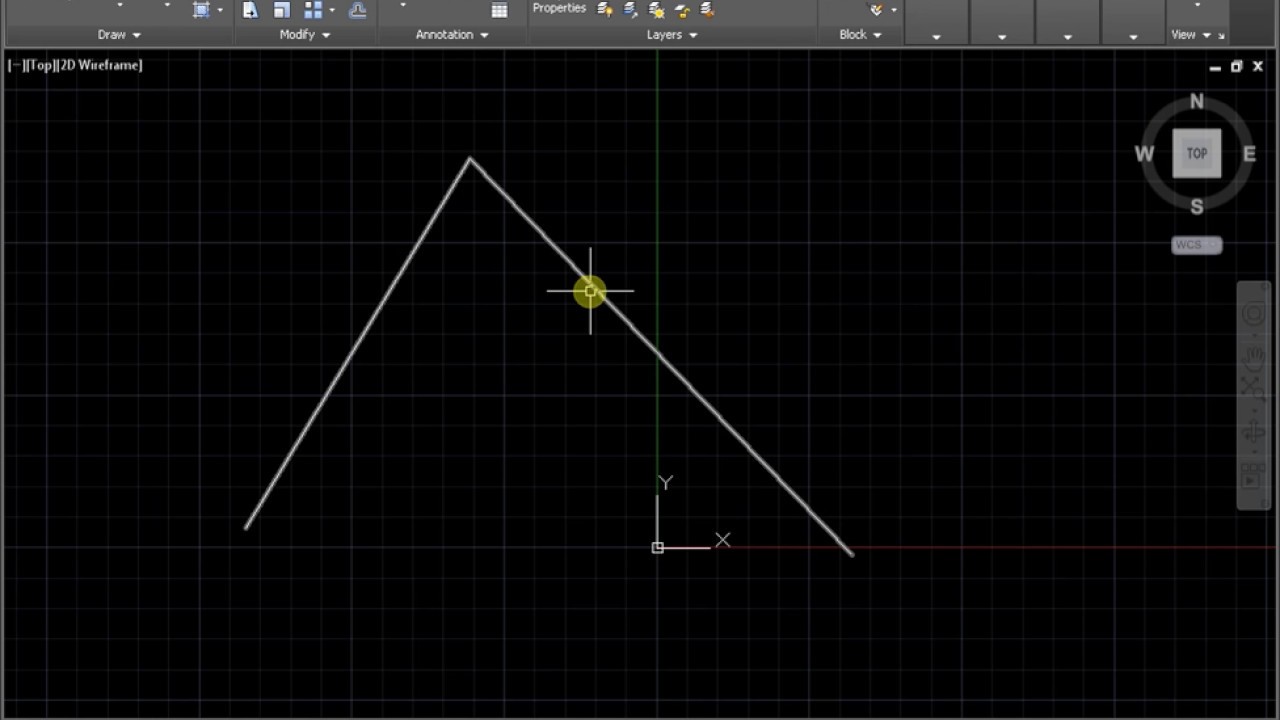
Task: Expand the Annotation panel dropdown
Action: (x=452, y=35)
